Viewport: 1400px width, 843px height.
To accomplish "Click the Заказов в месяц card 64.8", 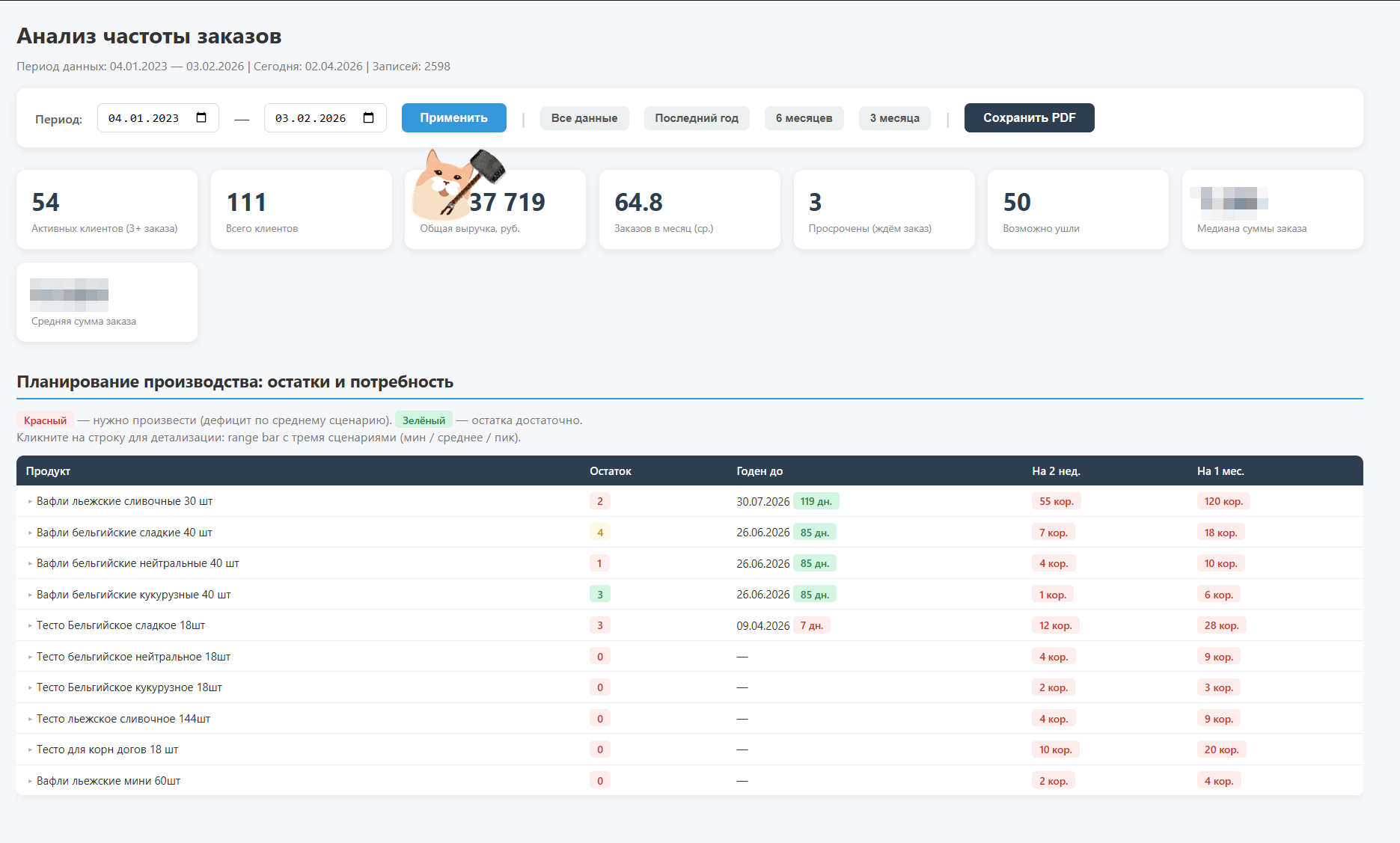I will pyautogui.click(x=690, y=209).
